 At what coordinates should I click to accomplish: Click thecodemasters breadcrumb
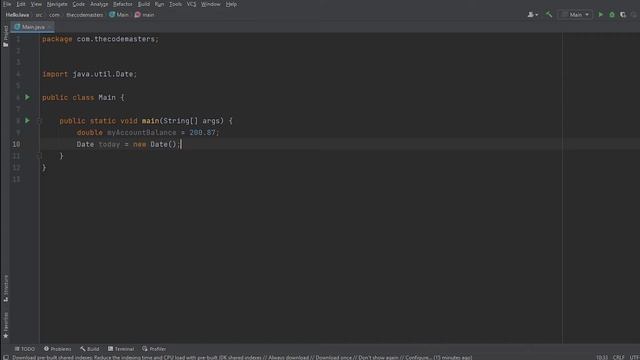85,15
